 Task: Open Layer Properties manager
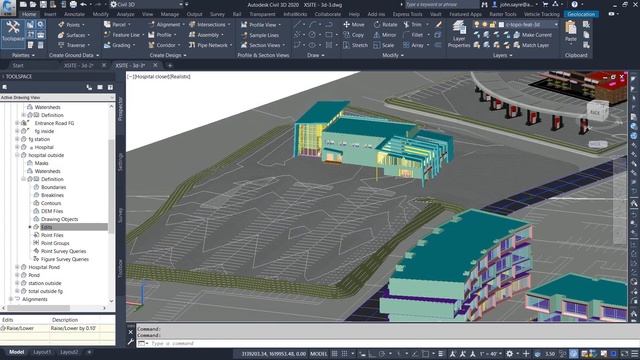point(459,34)
